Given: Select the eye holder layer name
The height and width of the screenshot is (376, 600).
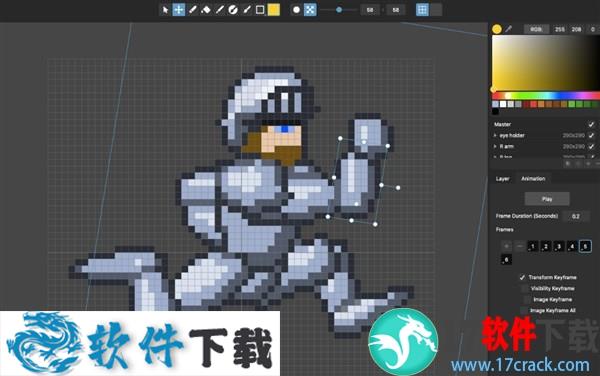Looking at the screenshot, I should (x=512, y=135).
